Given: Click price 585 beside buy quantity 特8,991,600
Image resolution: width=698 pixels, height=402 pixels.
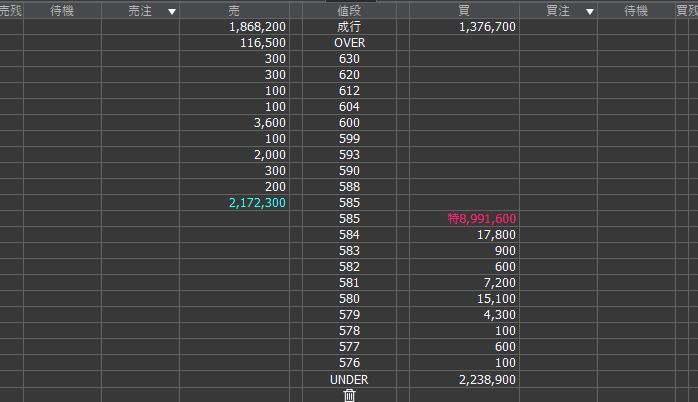Looking at the screenshot, I should click(x=349, y=219).
